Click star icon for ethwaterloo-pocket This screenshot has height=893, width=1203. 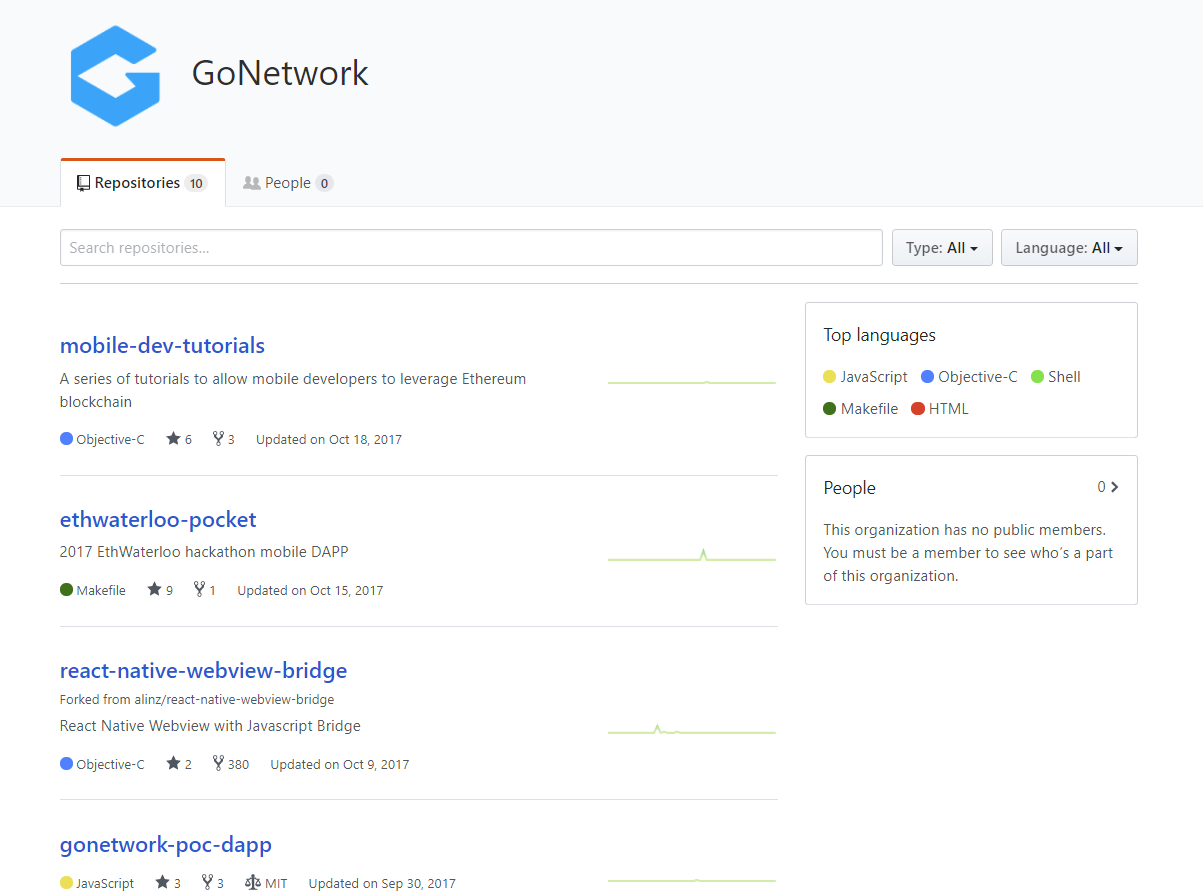pyautogui.click(x=154, y=590)
